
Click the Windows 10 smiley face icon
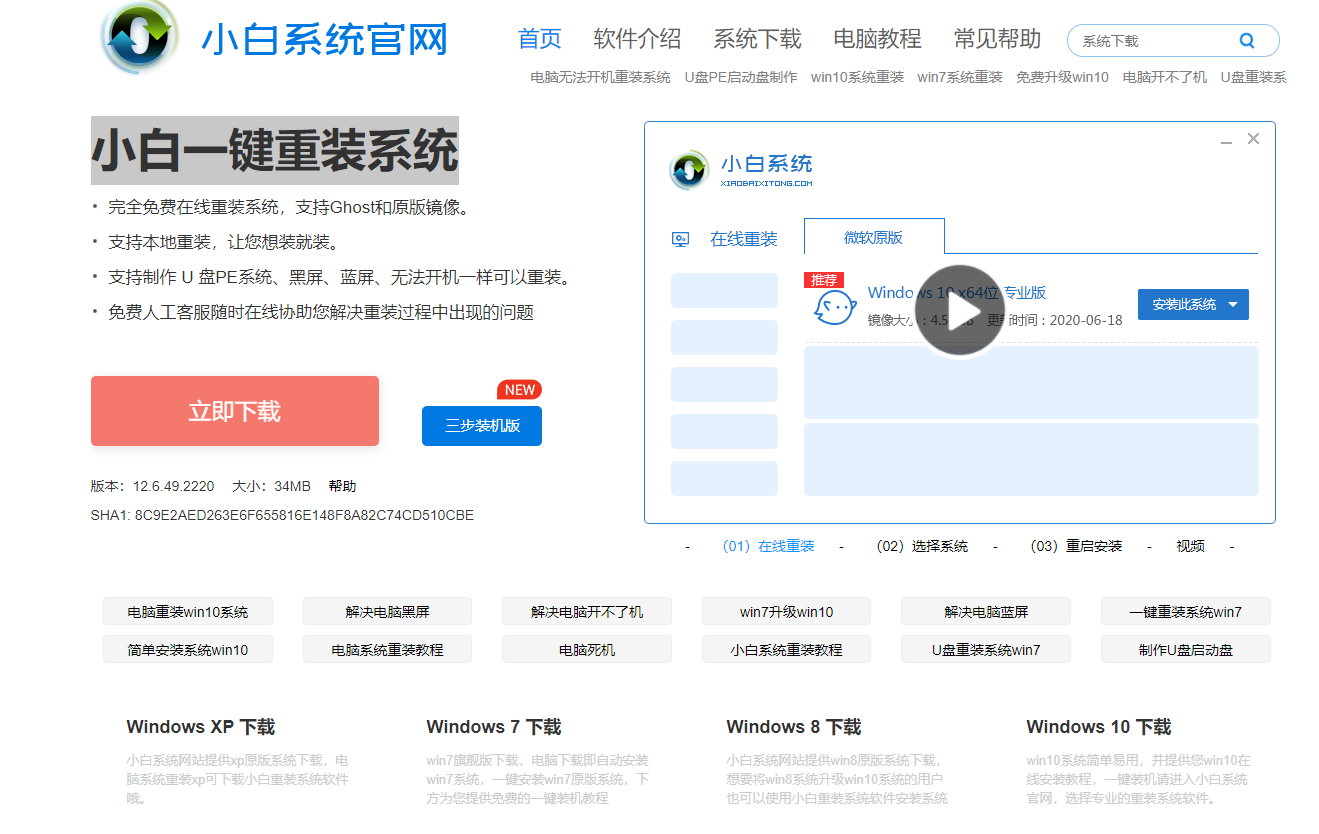coord(834,307)
